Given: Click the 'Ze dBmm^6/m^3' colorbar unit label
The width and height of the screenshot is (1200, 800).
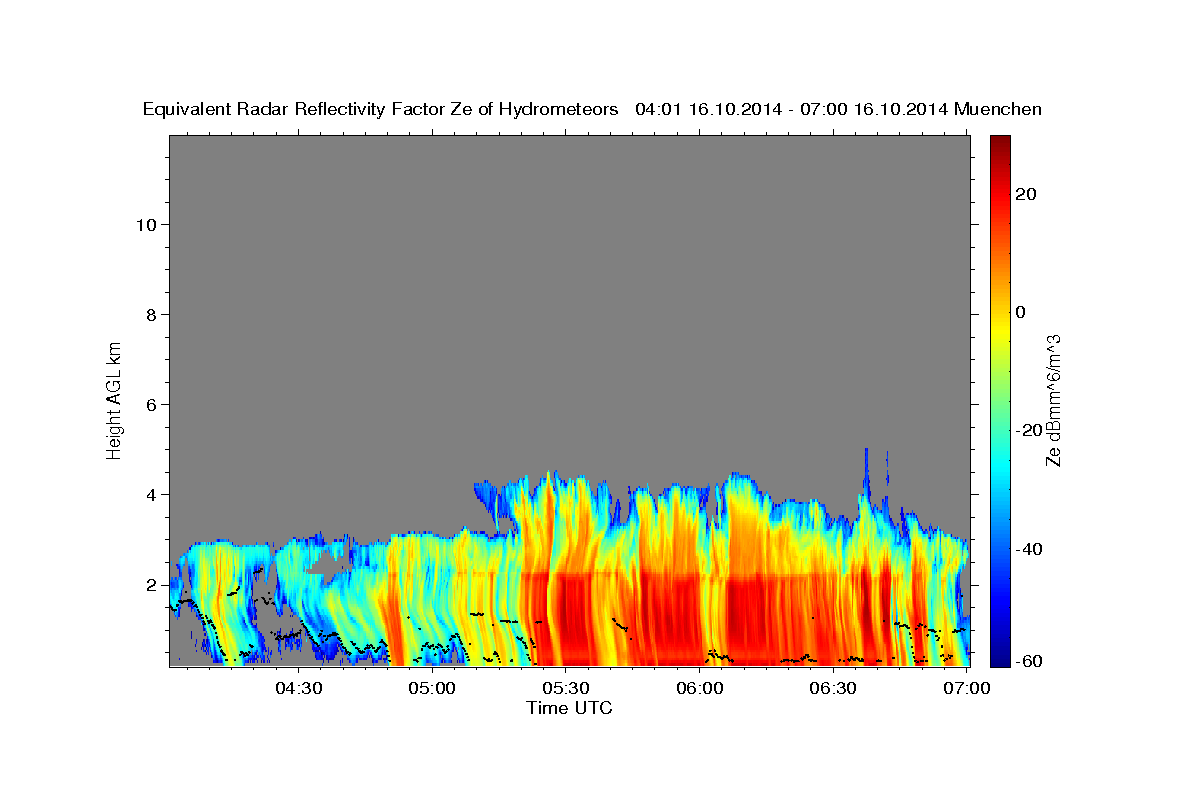Looking at the screenshot, I should coord(1053,400).
